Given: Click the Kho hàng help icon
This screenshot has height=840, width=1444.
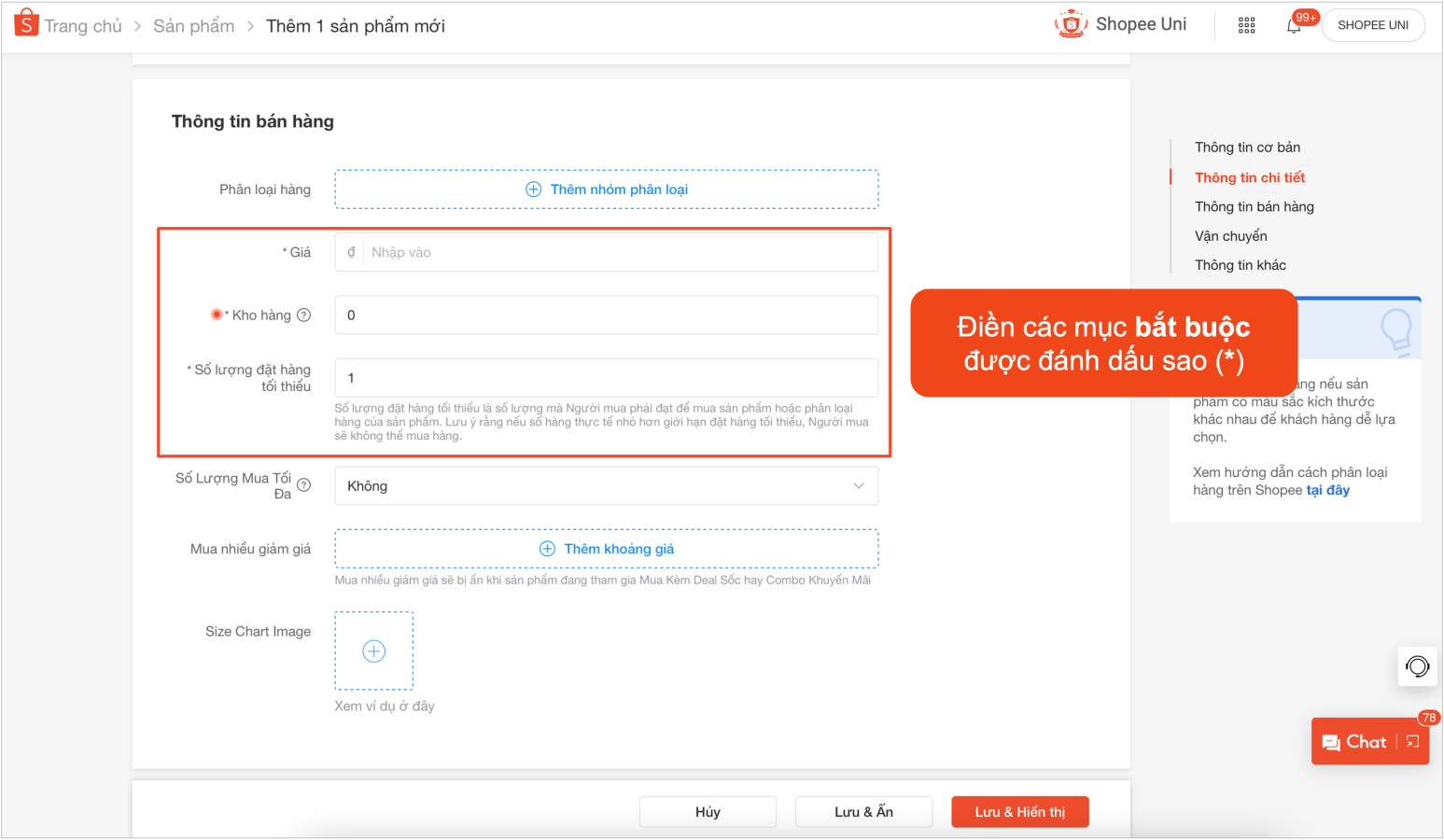Looking at the screenshot, I should (303, 315).
